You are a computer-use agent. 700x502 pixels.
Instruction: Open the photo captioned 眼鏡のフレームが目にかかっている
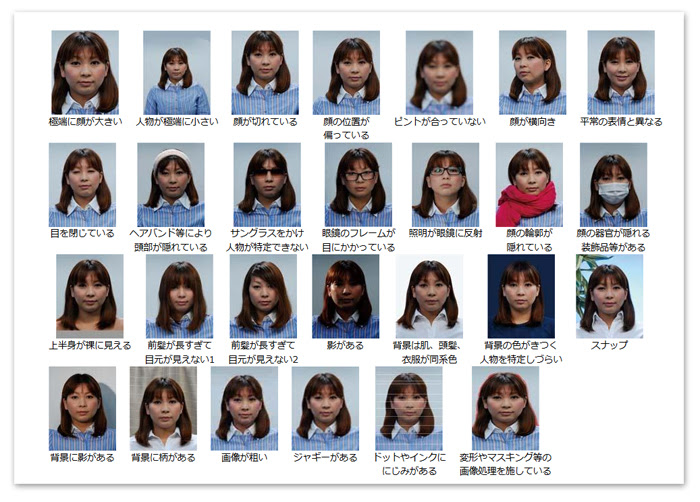[358, 184]
